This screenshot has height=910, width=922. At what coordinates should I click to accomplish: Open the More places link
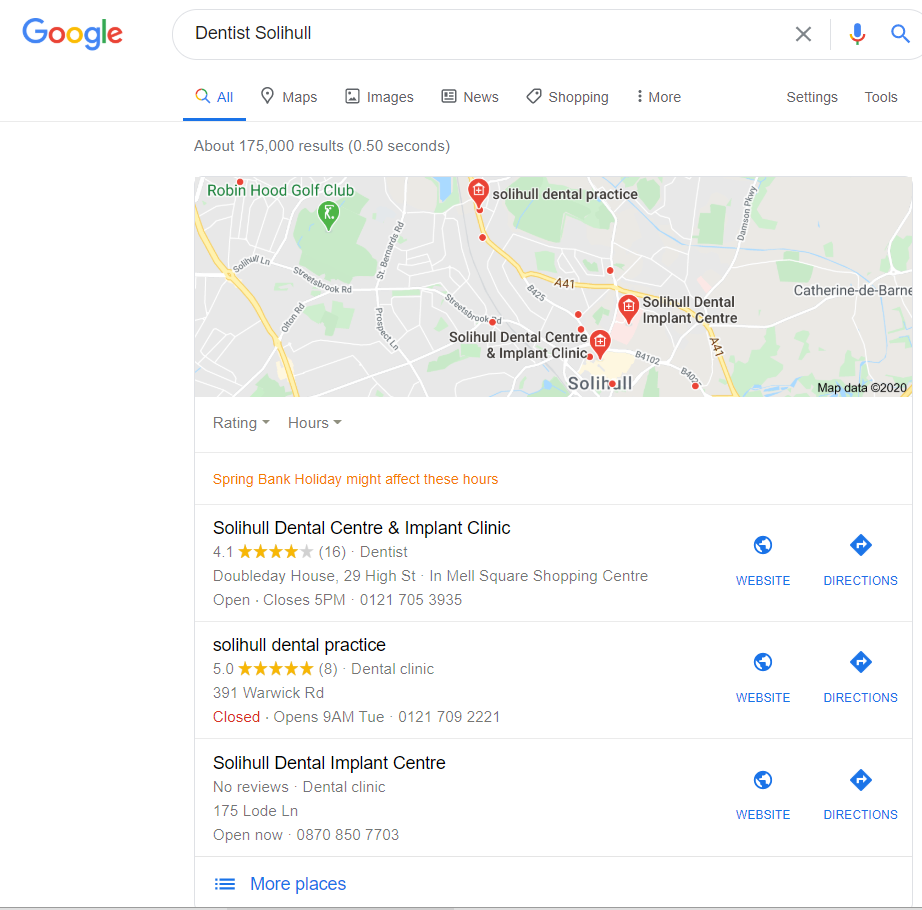[298, 884]
